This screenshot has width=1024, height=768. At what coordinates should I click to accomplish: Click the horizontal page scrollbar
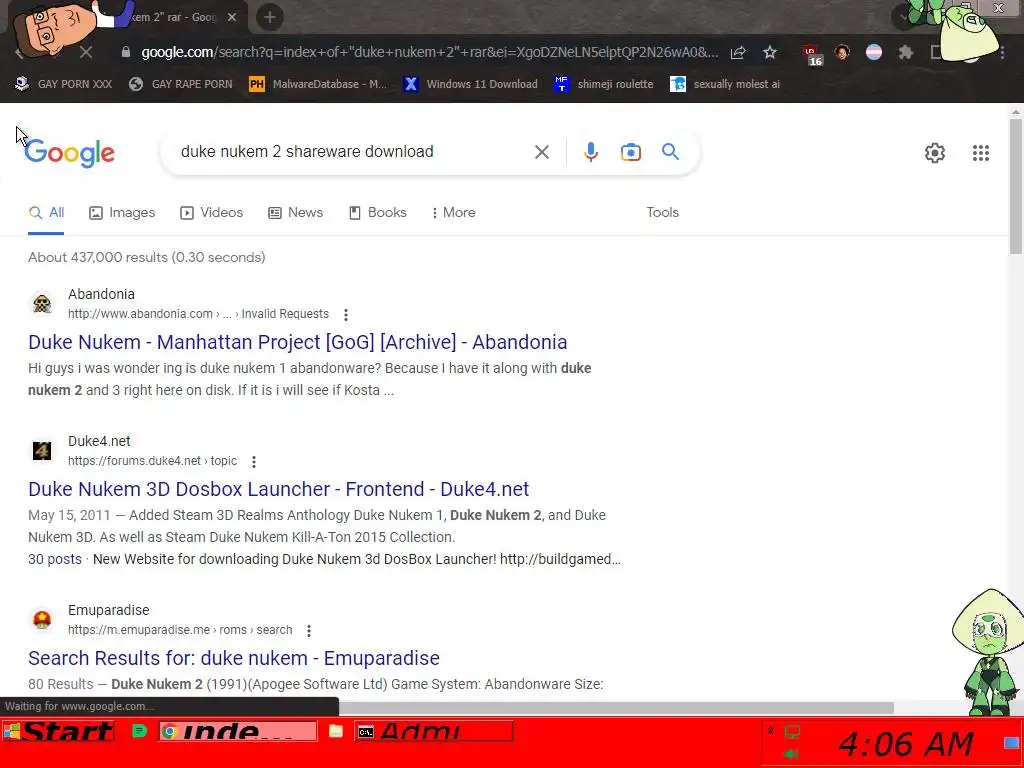click(x=616, y=709)
